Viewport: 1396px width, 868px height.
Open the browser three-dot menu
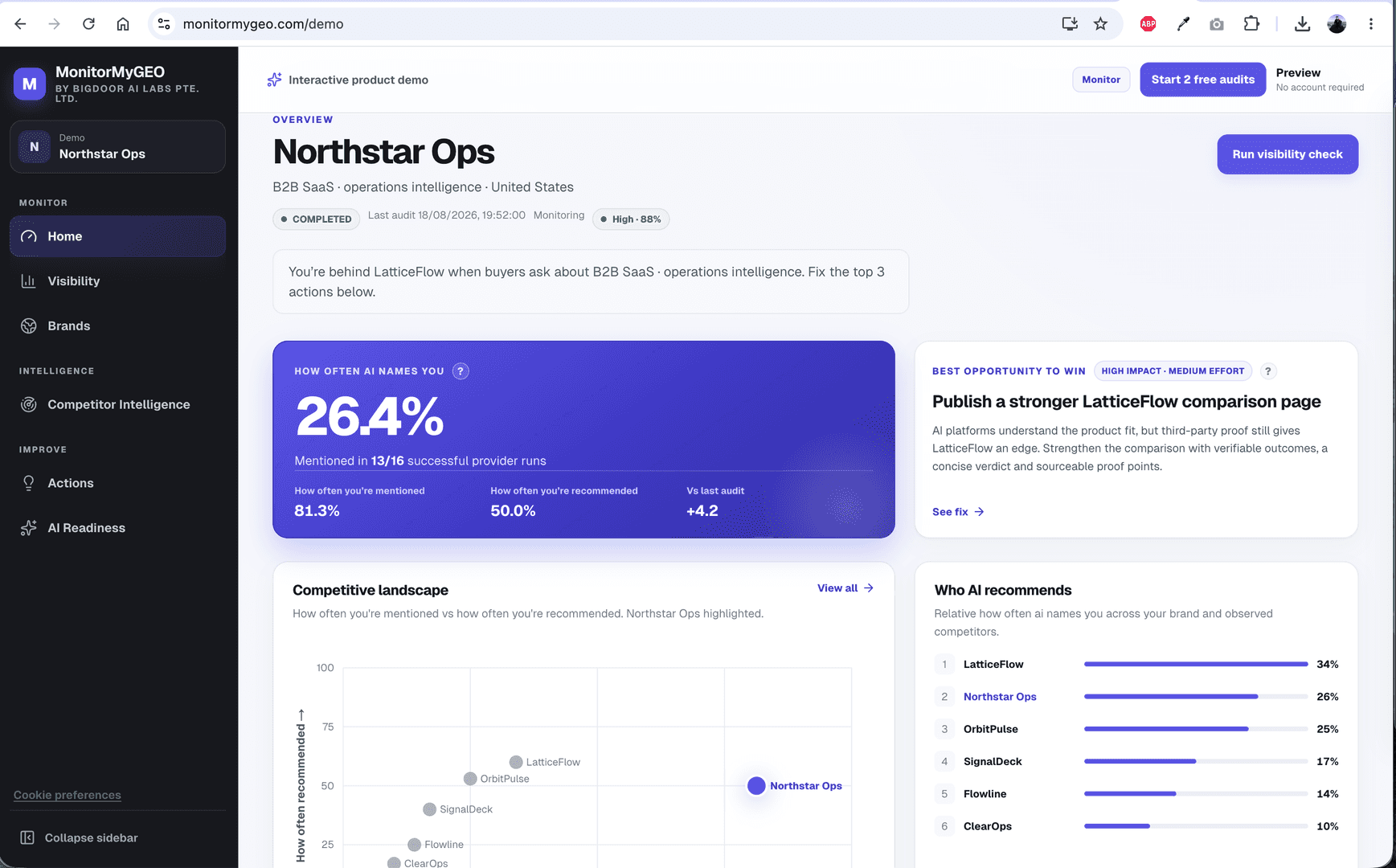pos(1371,24)
